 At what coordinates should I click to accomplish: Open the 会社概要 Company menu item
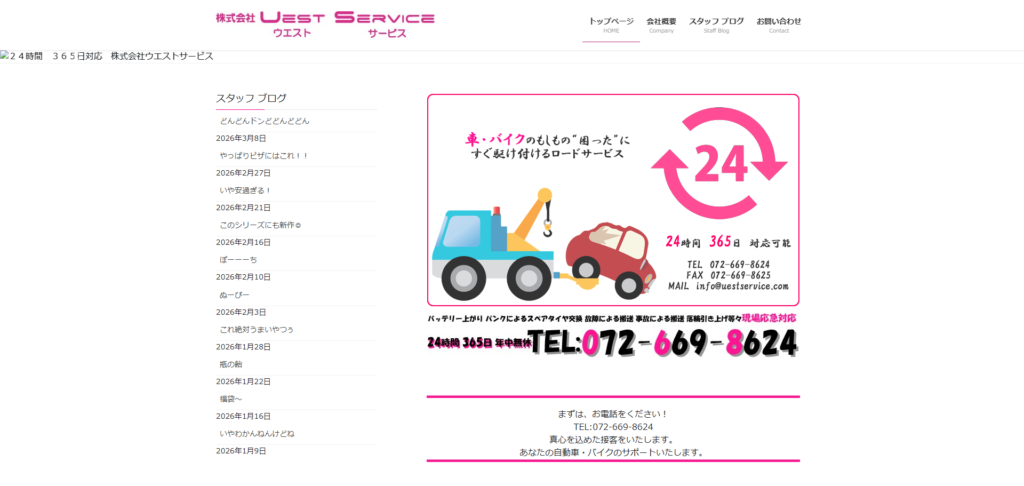pyautogui.click(x=662, y=25)
